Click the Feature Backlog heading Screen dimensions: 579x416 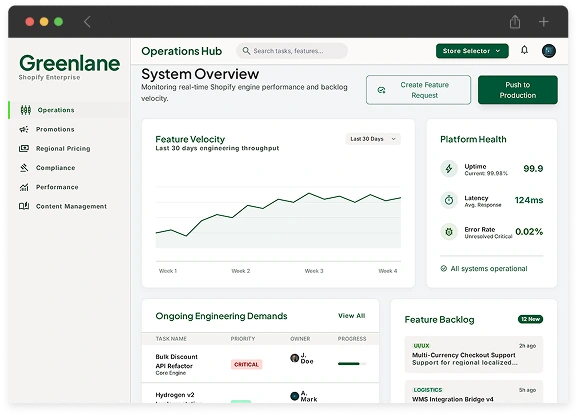439,320
